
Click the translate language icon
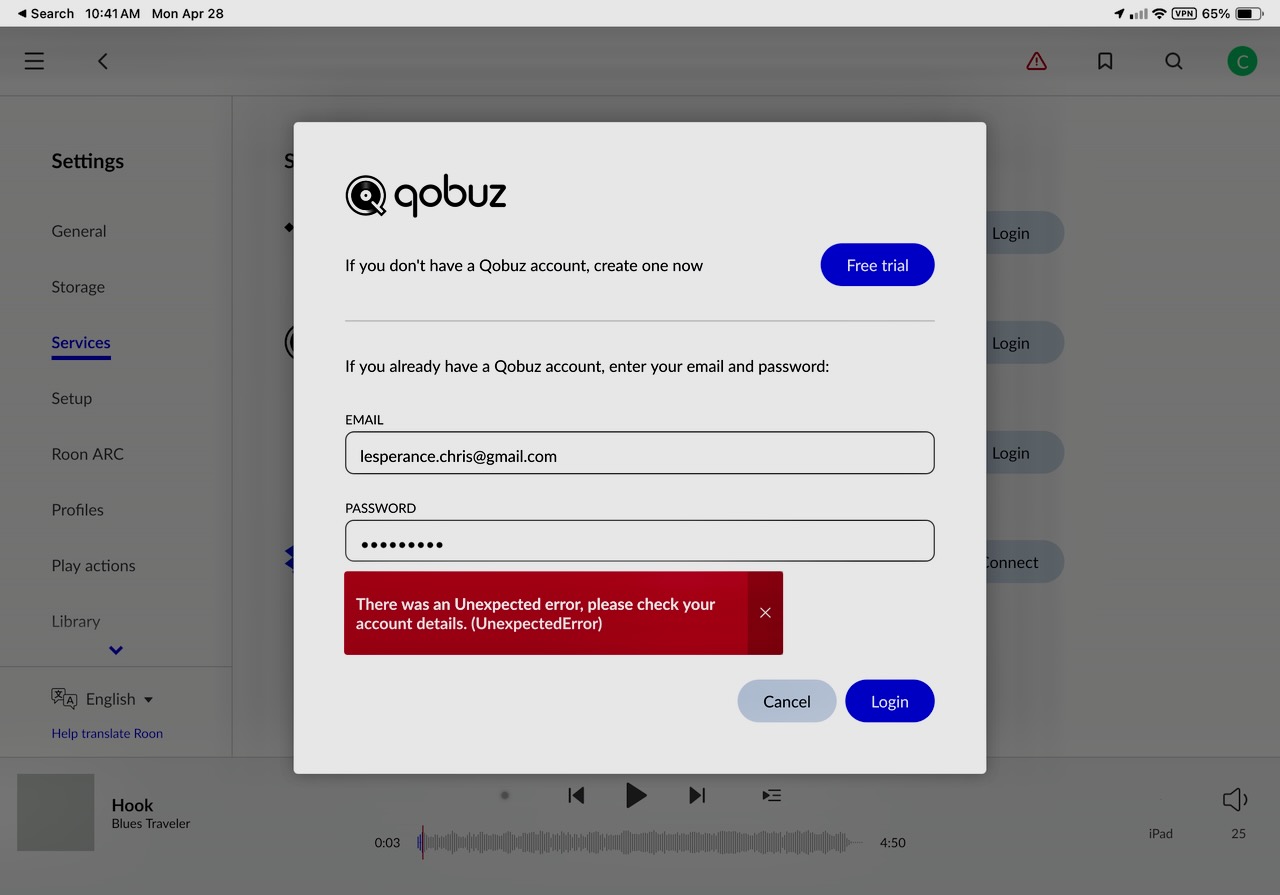click(64, 698)
